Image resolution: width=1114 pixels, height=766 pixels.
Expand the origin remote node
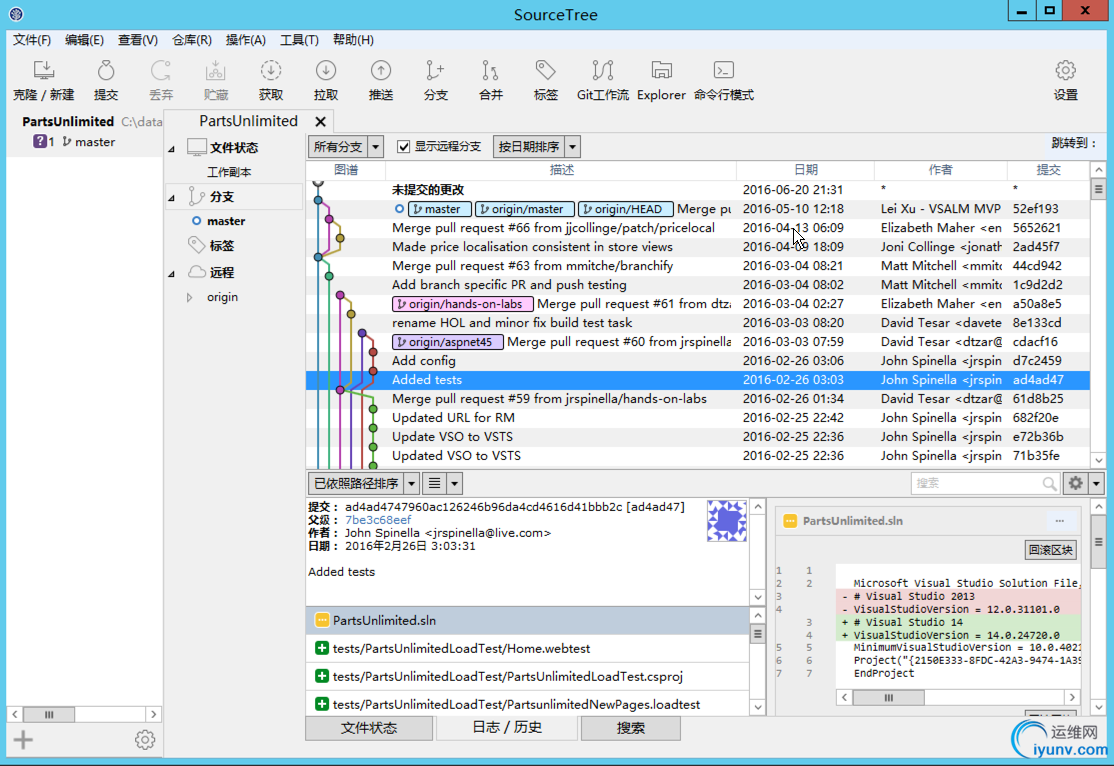pos(189,297)
